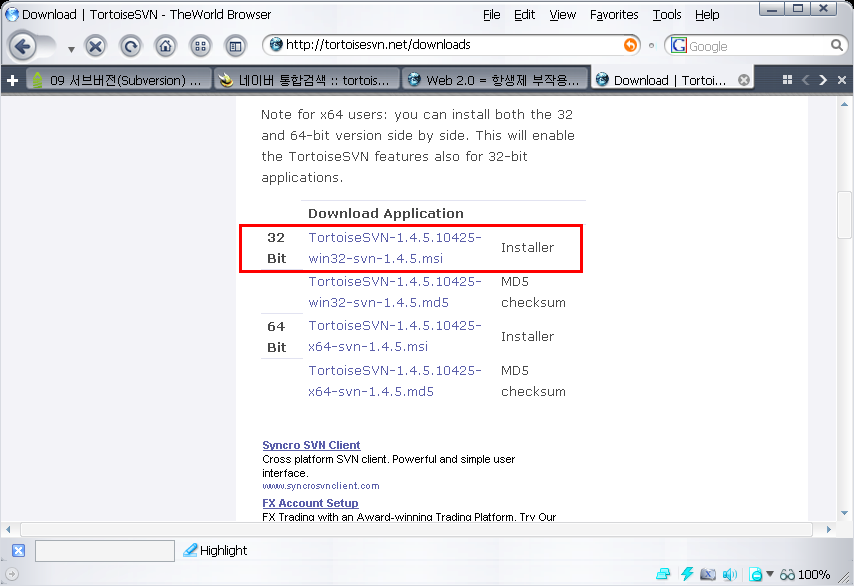Open the back history dropdown arrow
Screen dimensions: 854x586
[71, 50]
